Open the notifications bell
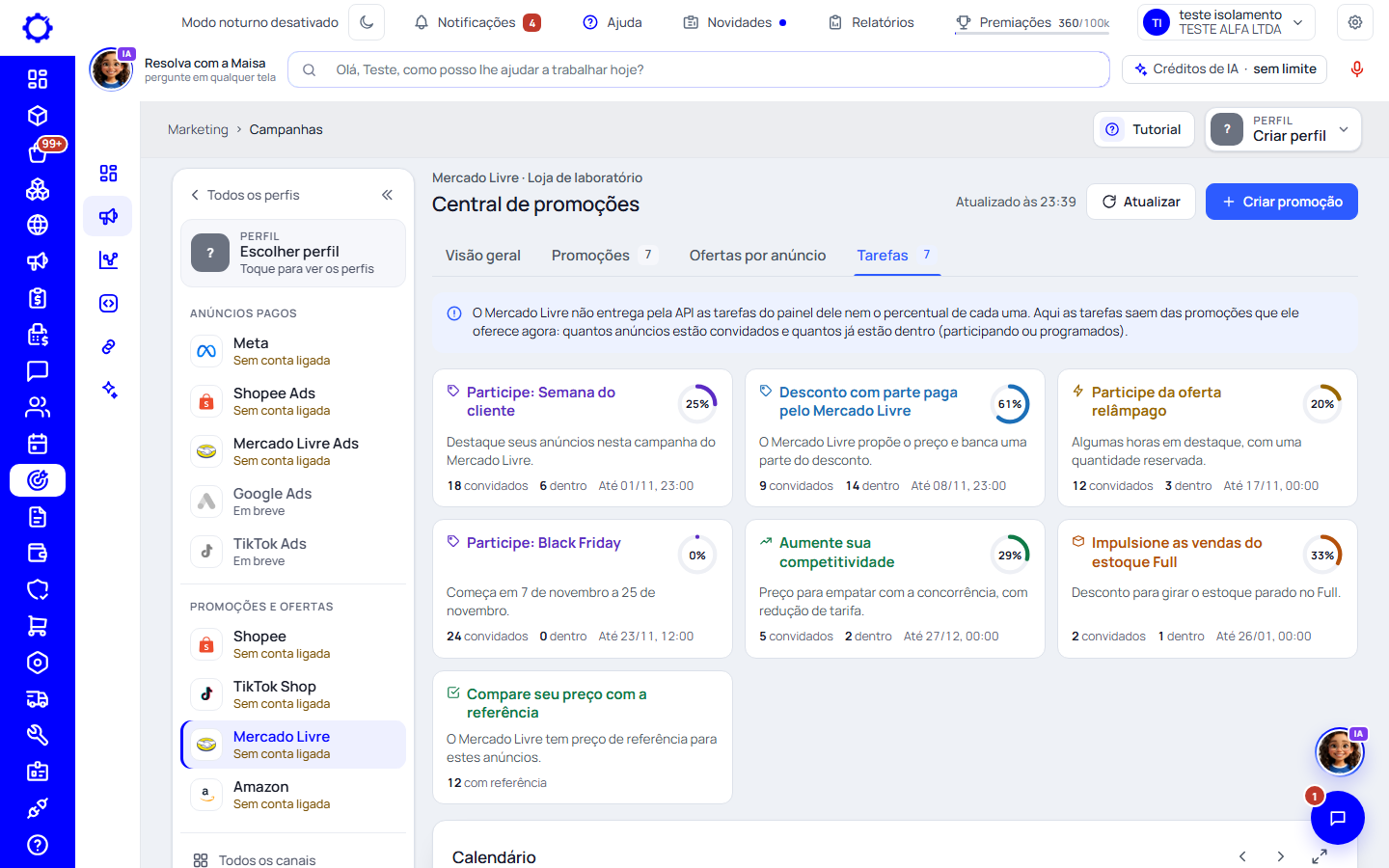 [421, 22]
